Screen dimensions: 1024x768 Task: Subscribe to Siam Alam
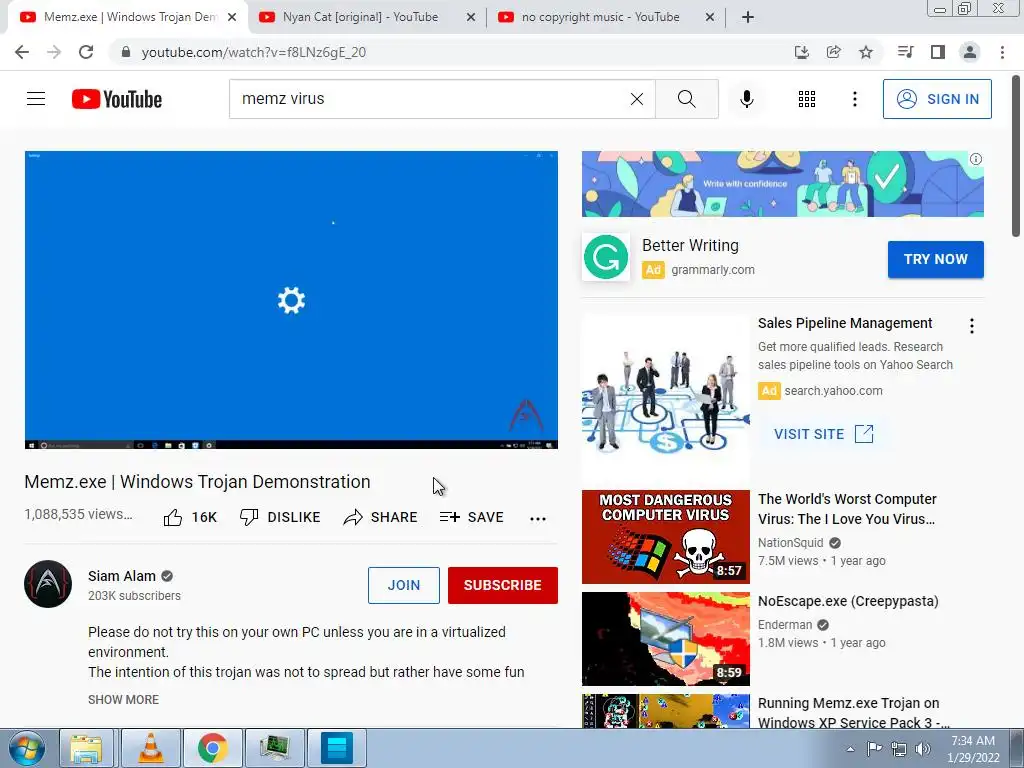click(502, 585)
